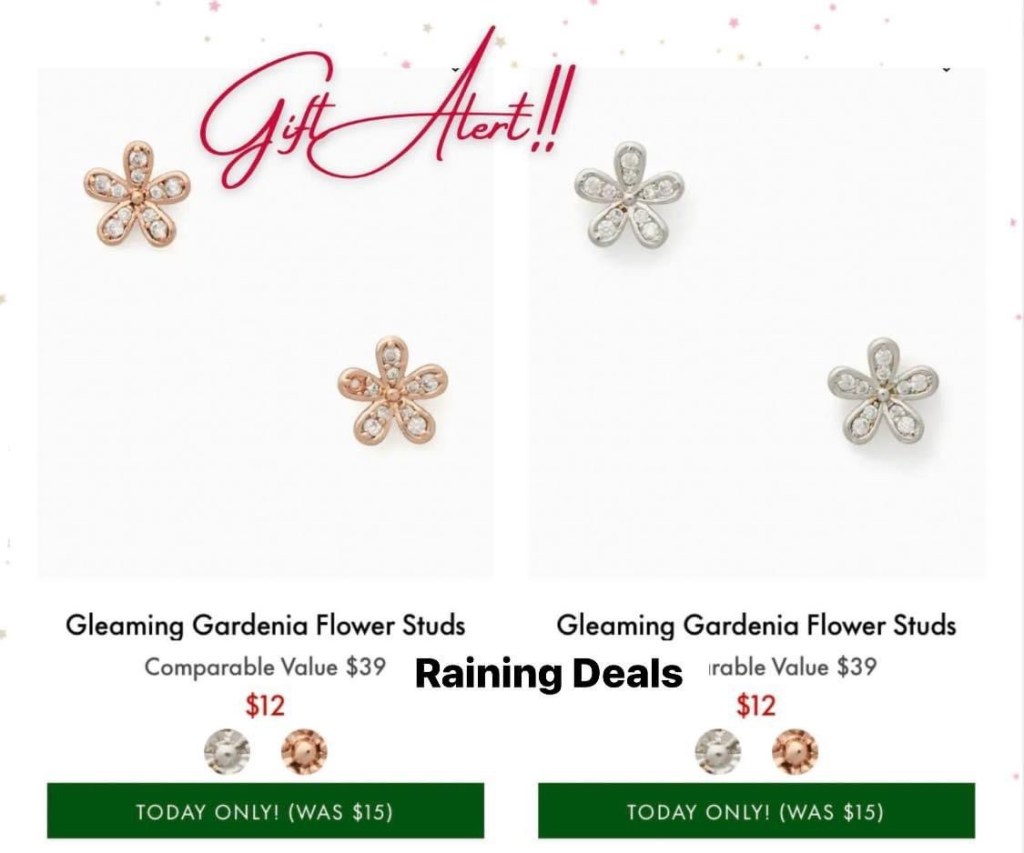Click upper silver flower stud image

click(630, 196)
